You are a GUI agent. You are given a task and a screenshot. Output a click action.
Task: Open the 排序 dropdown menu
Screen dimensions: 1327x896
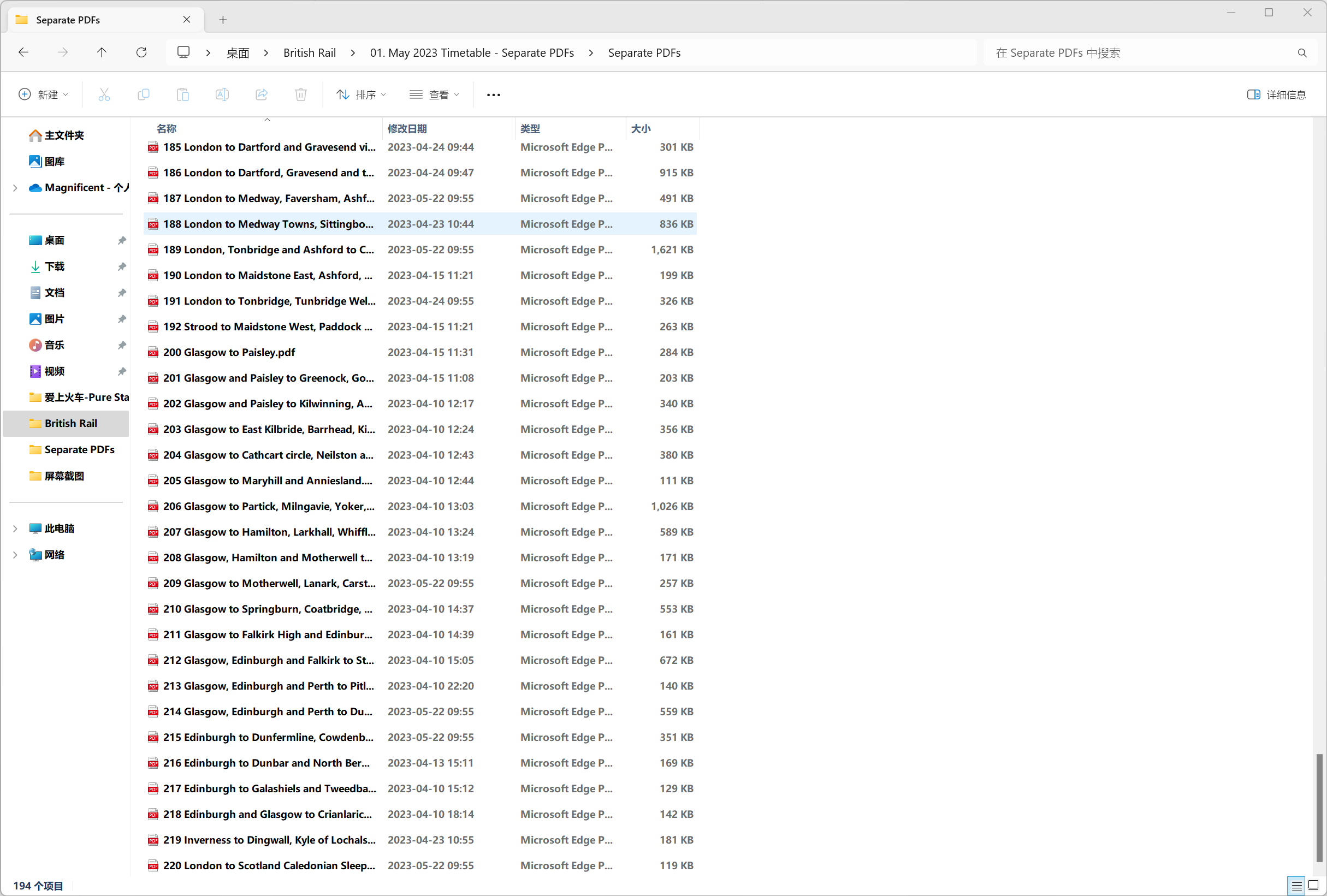(365, 94)
